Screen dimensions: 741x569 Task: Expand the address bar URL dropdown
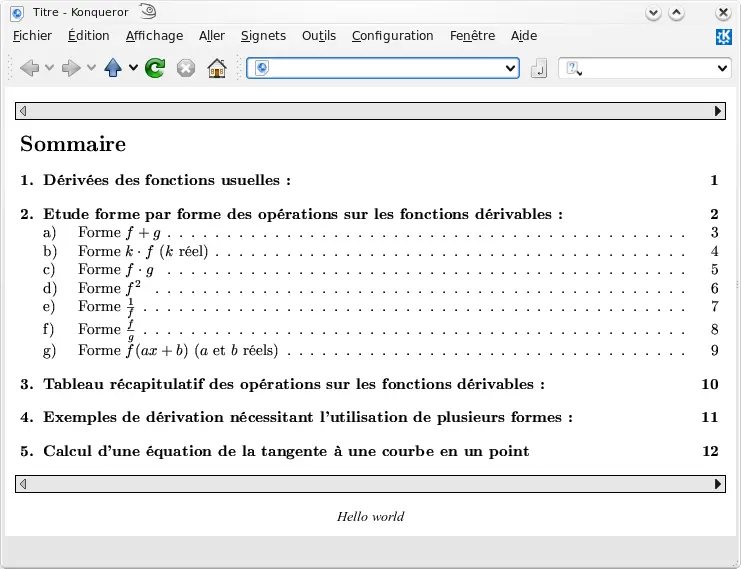511,68
